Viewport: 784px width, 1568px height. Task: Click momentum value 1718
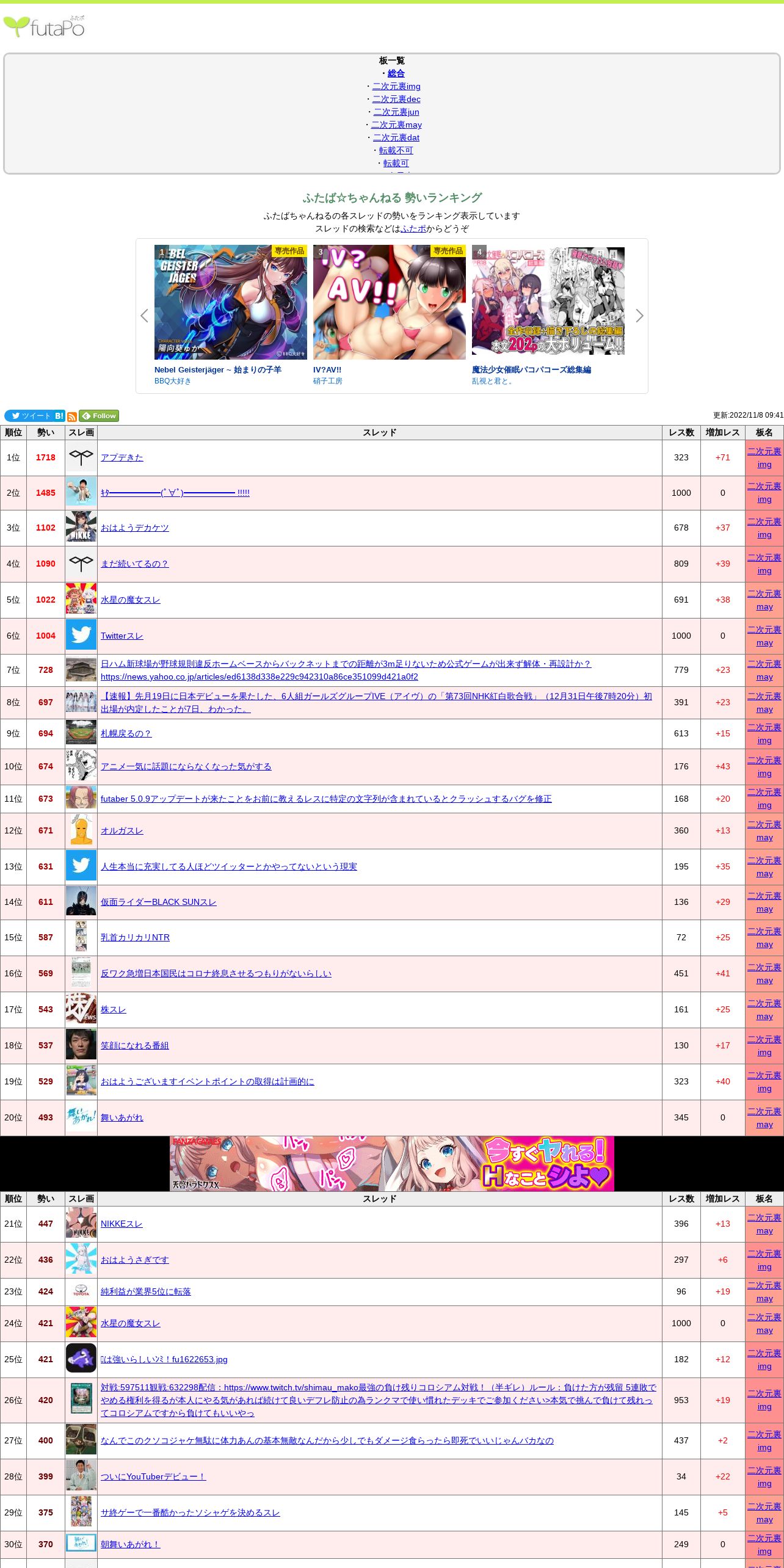46,457
